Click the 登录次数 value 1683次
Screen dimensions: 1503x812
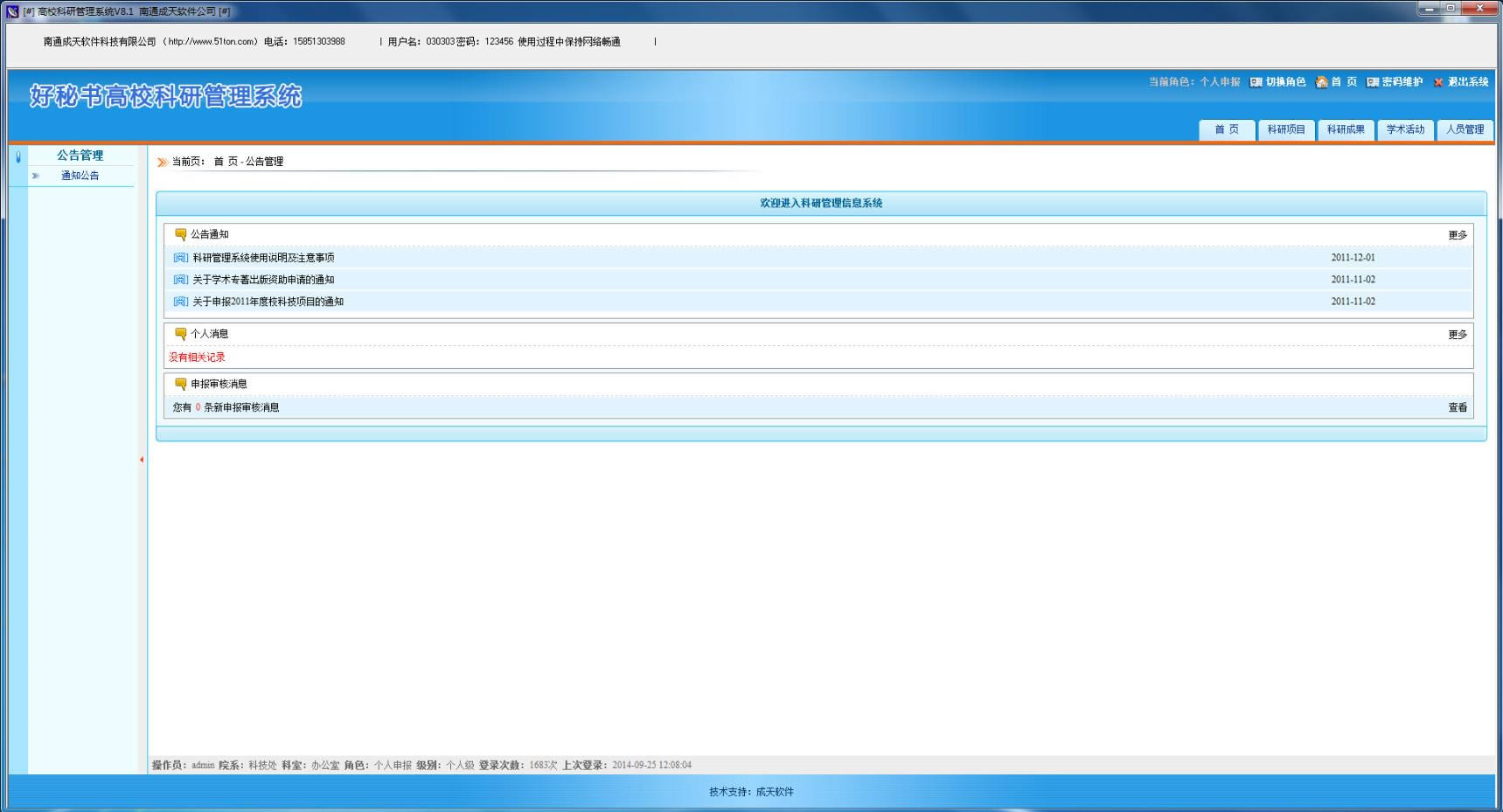[543, 766]
